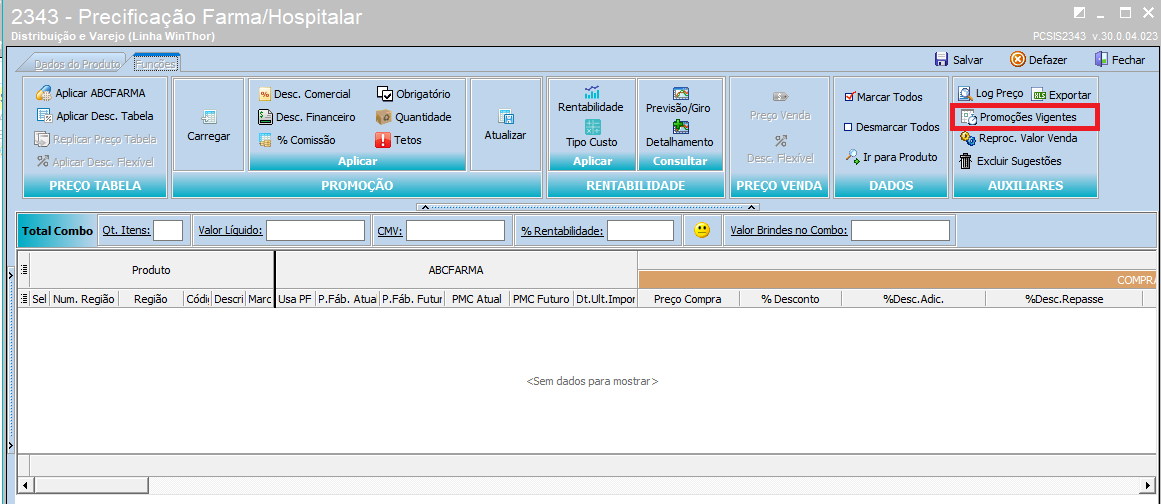The height and width of the screenshot is (504, 1161).
Task: Click the Sel column header
Action: pos(39,298)
